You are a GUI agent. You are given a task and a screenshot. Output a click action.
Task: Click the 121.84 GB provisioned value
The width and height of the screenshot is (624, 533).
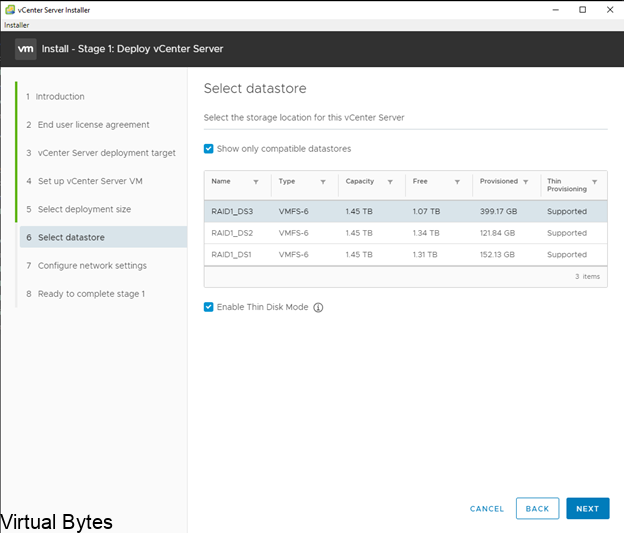pos(497,233)
